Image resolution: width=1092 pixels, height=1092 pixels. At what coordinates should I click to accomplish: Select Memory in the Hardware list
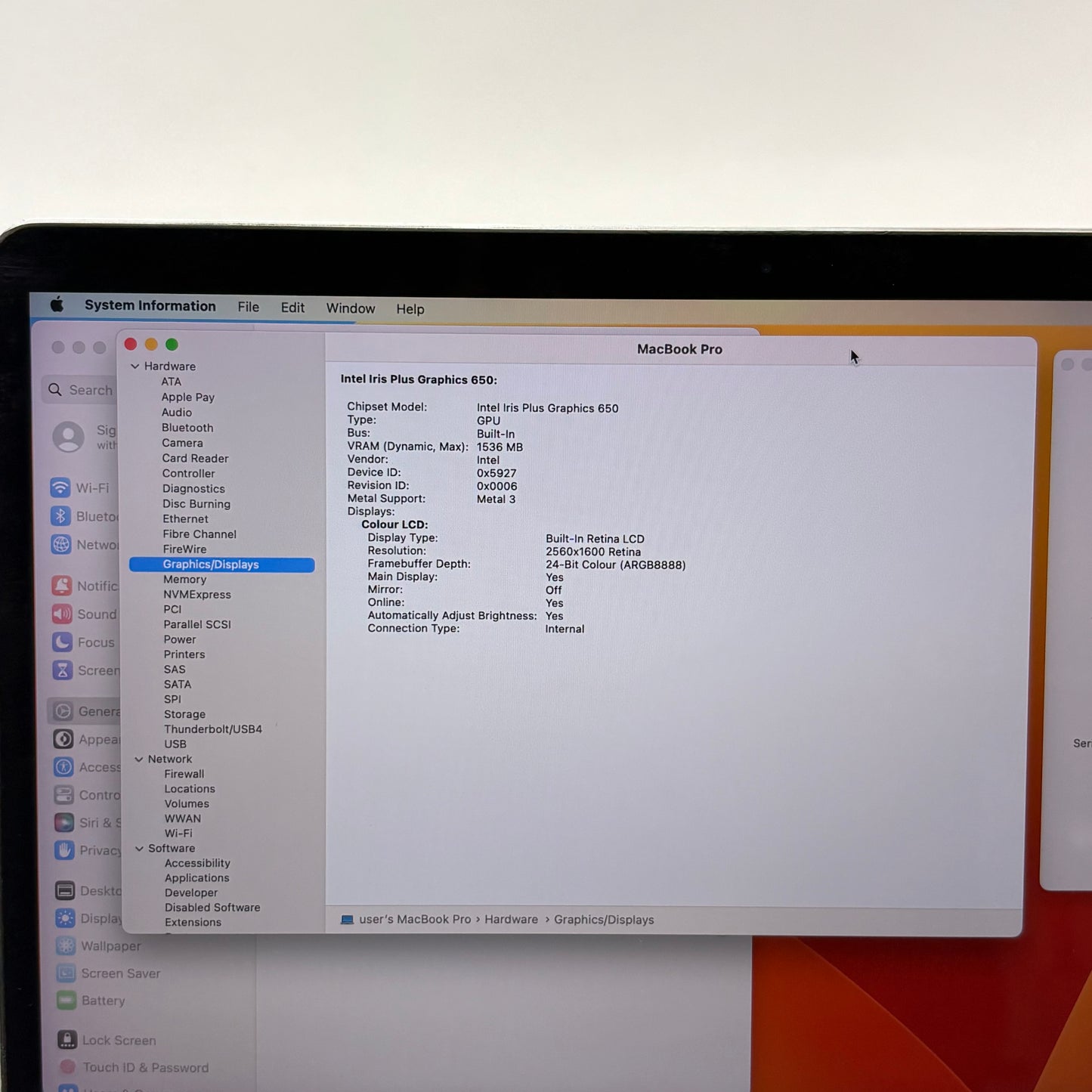click(x=184, y=580)
